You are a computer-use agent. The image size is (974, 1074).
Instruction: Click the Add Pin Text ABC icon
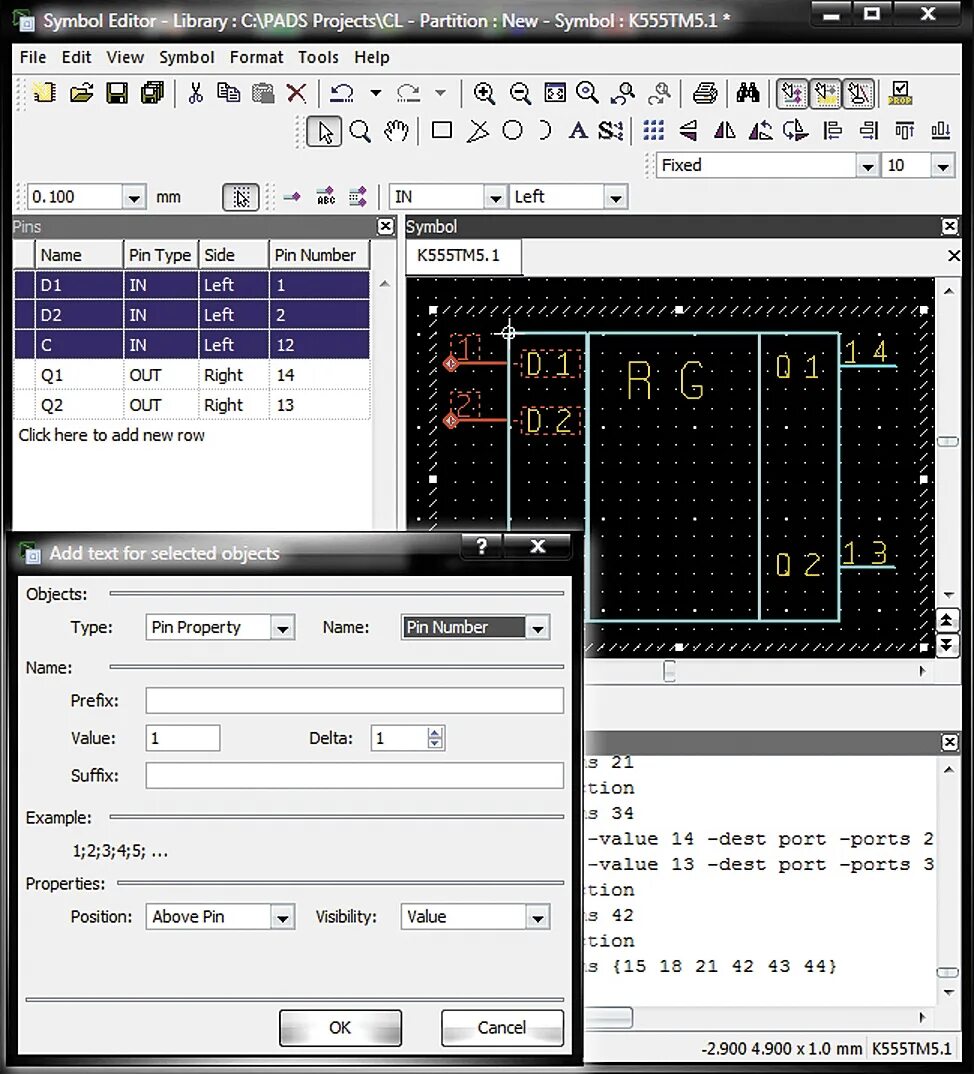click(326, 197)
